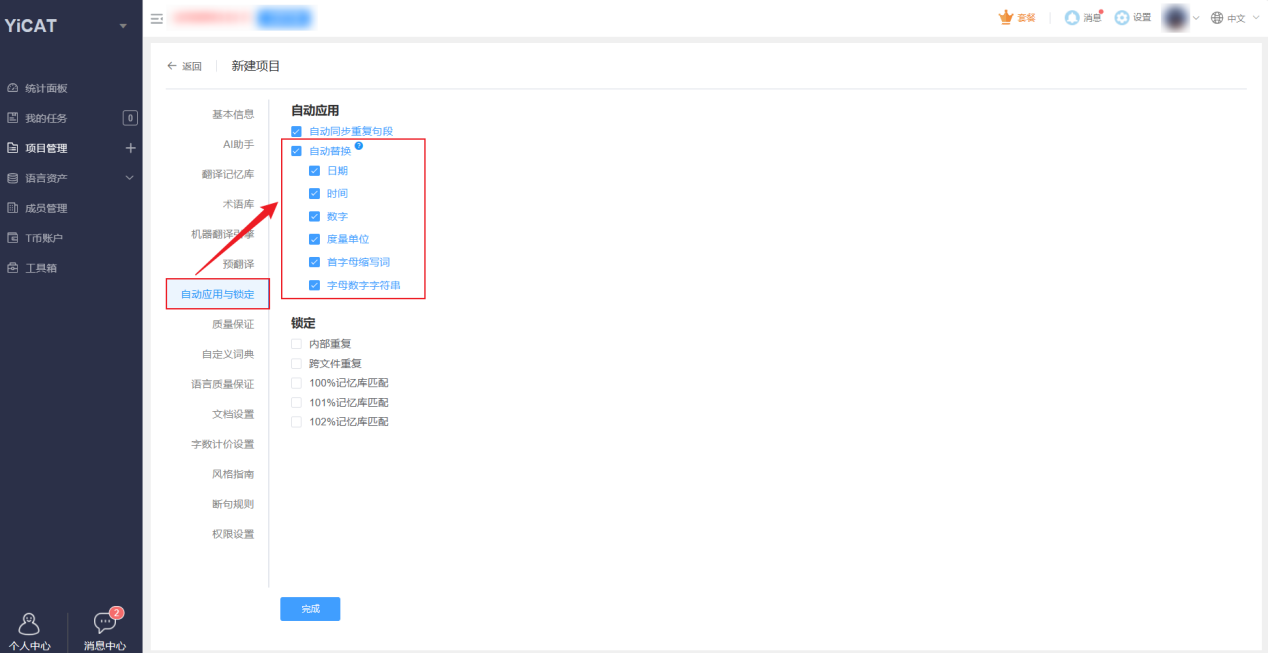The width and height of the screenshot is (1268, 653).
Task: Switch to the 翻译记忆库 settings tab
Action: coord(228,174)
